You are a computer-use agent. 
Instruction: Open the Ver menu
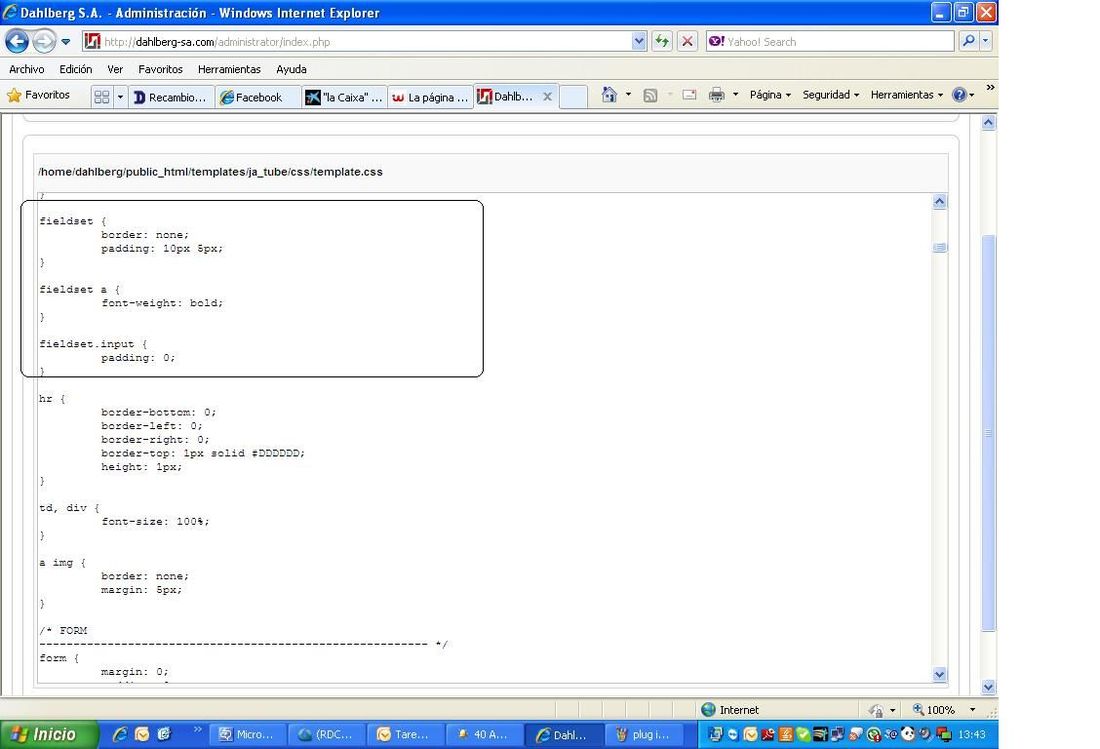(x=115, y=69)
